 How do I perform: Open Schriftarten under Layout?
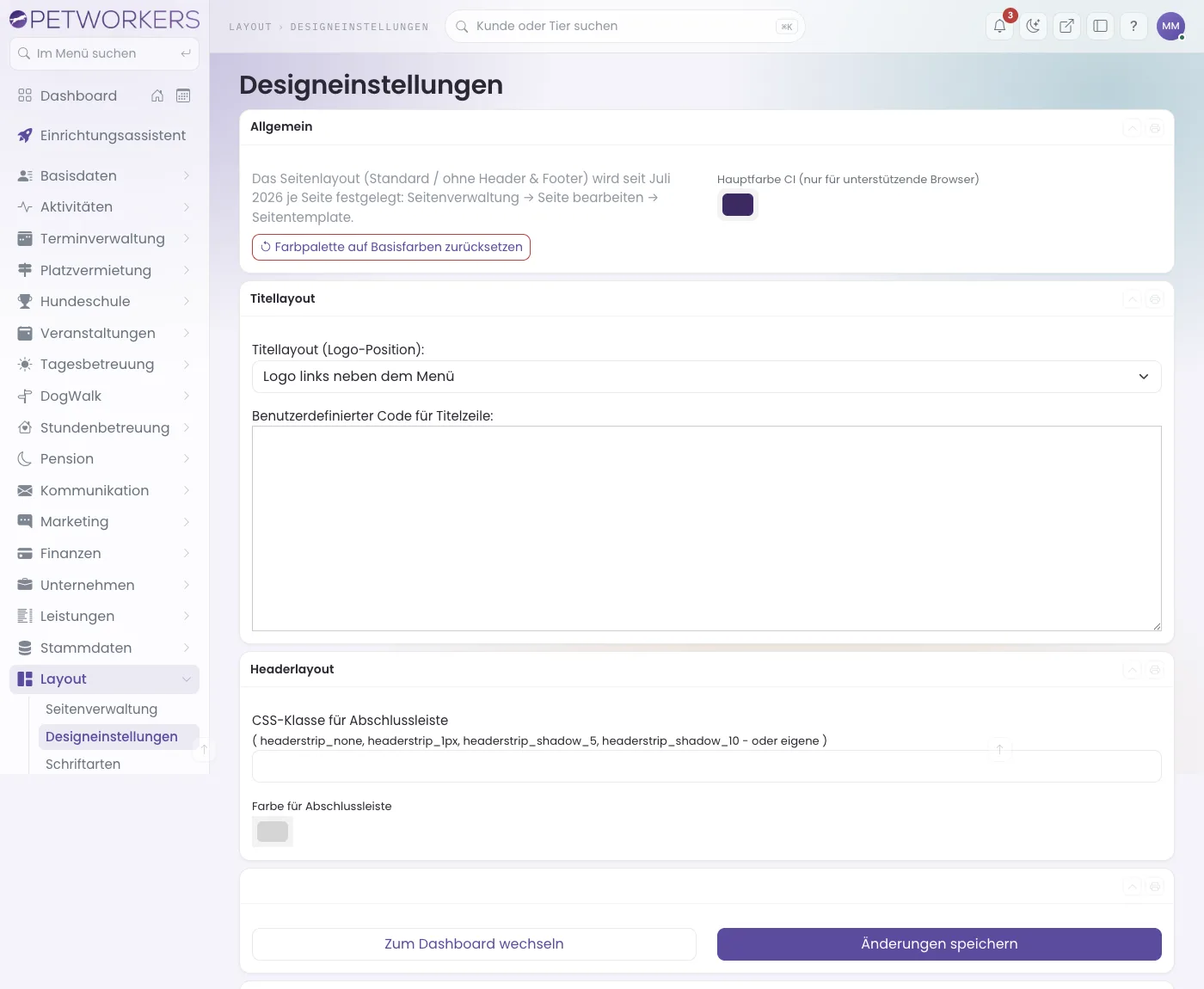point(83,764)
